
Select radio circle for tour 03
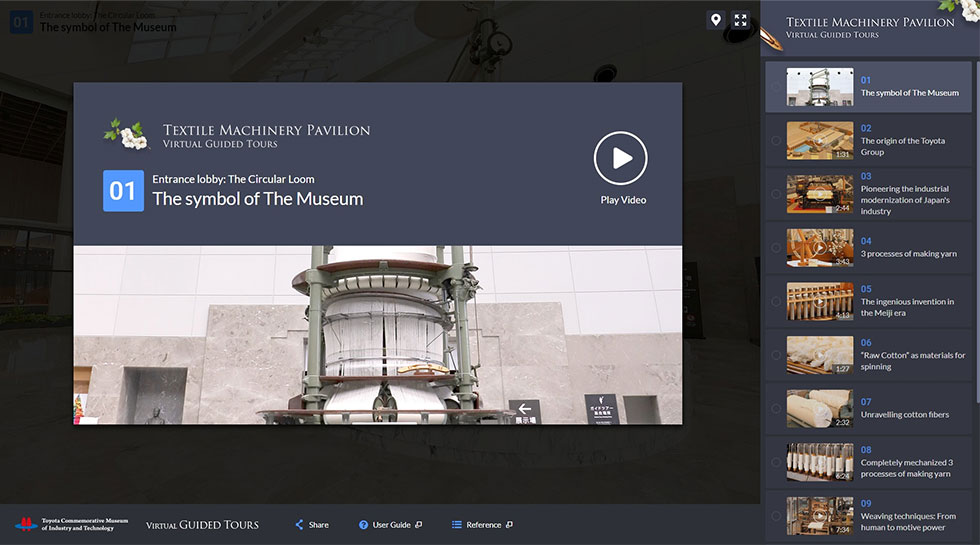pyautogui.click(x=776, y=194)
